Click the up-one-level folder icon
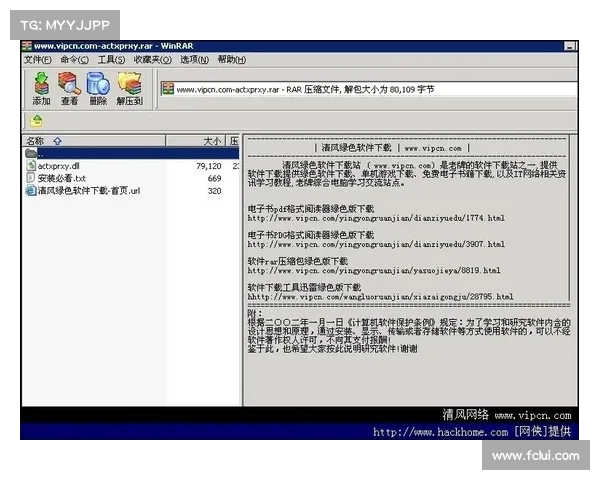The image size is (600, 480). pyautogui.click(x=37, y=121)
